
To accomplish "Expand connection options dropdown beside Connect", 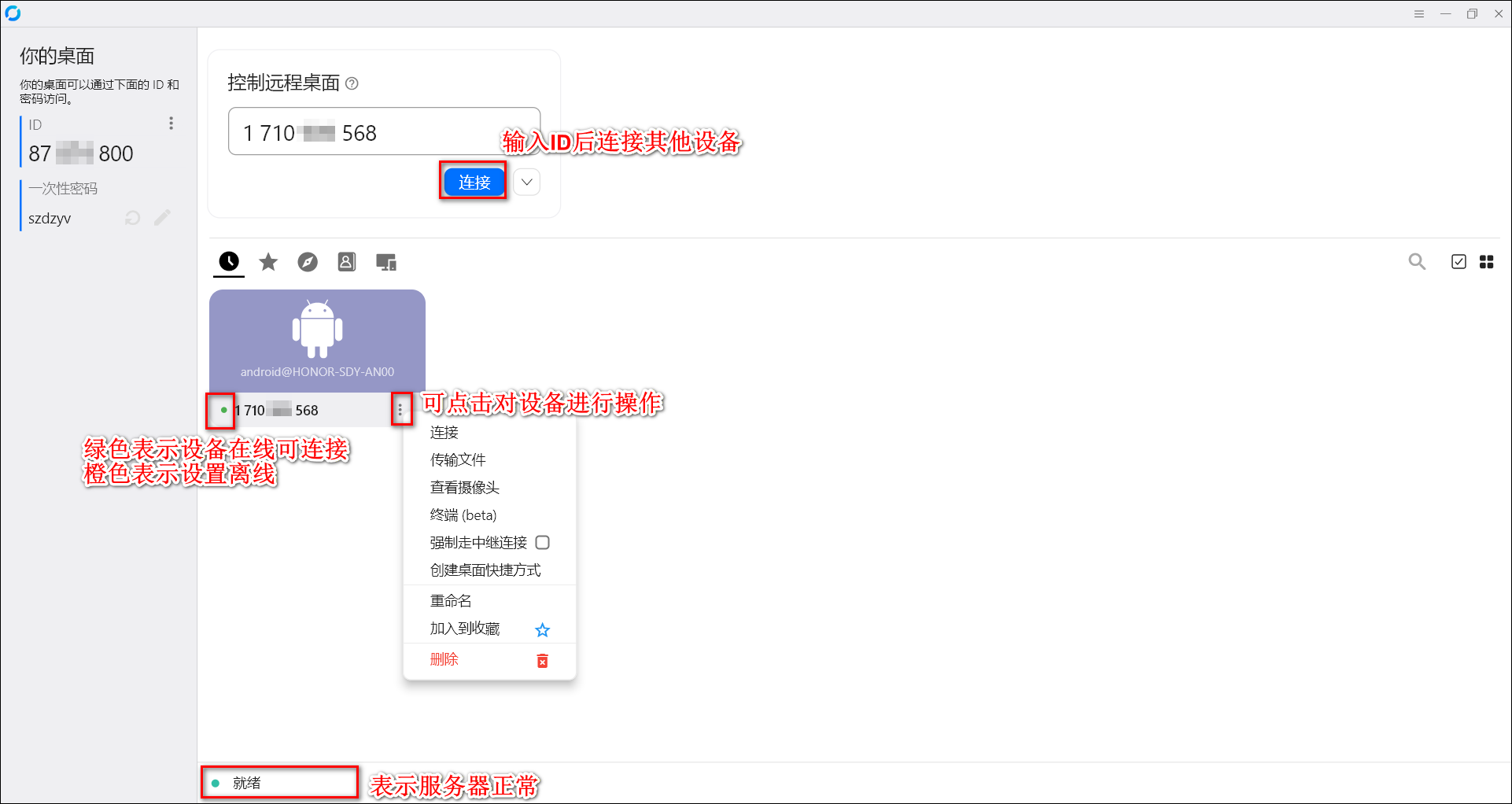I will [x=527, y=182].
